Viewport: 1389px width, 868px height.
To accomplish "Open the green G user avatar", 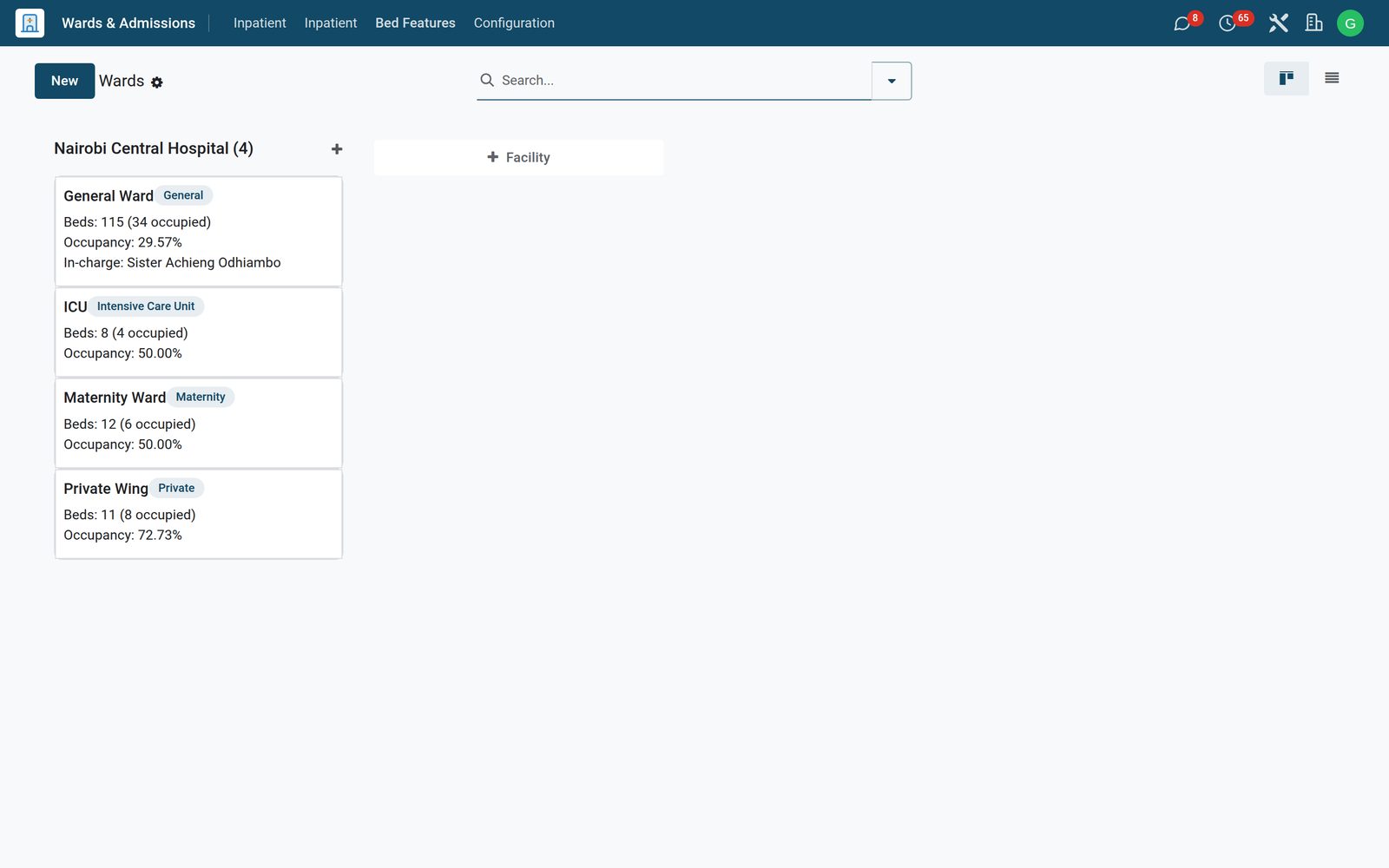I will [x=1350, y=23].
